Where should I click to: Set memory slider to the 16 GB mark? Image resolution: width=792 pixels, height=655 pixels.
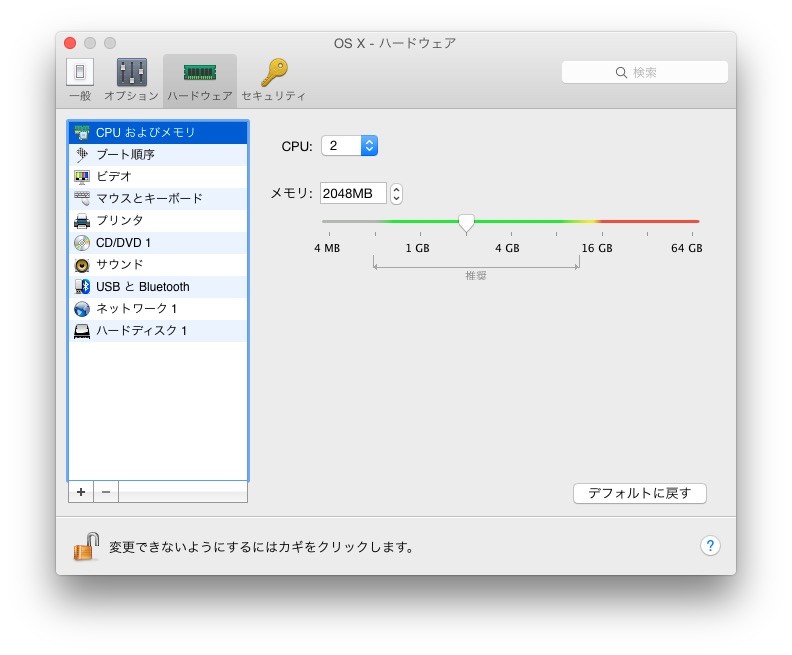pos(602,221)
